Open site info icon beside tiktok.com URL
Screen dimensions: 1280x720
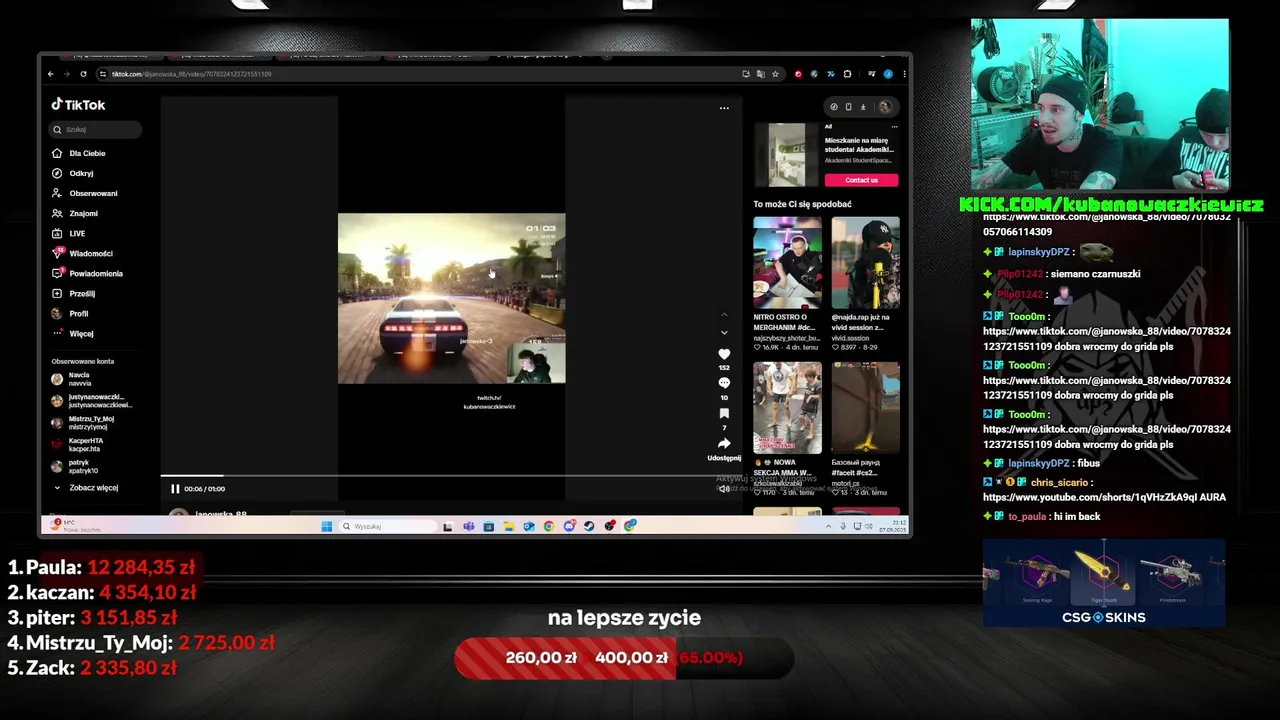point(102,74)
